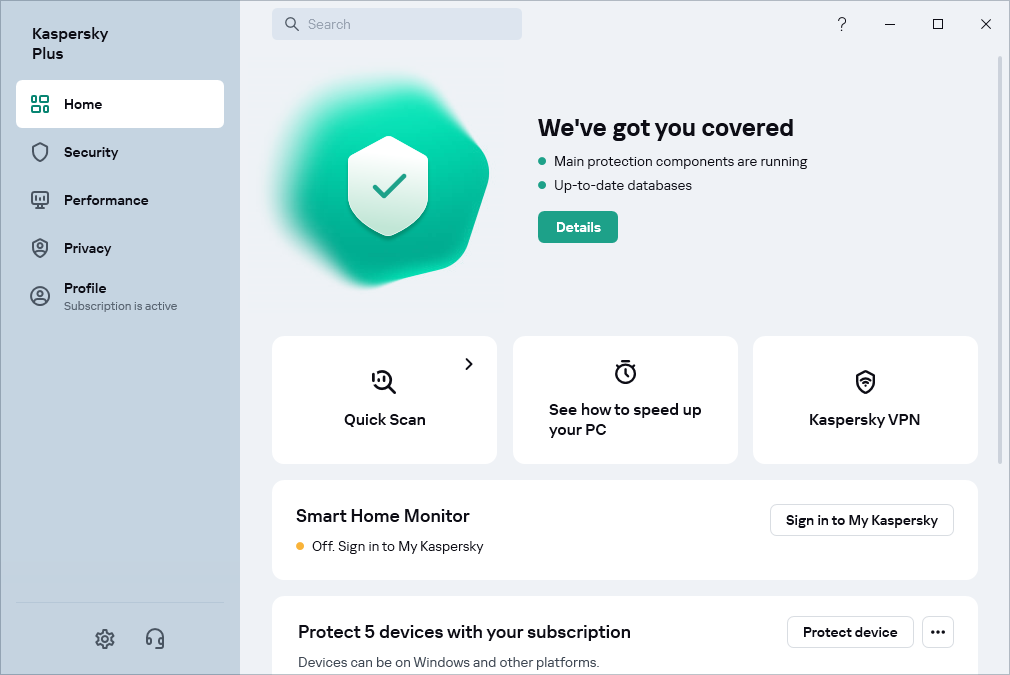1010x675 pixels.
Task: Select the Home tab in sidebar
Action: [x=120, y=104]
